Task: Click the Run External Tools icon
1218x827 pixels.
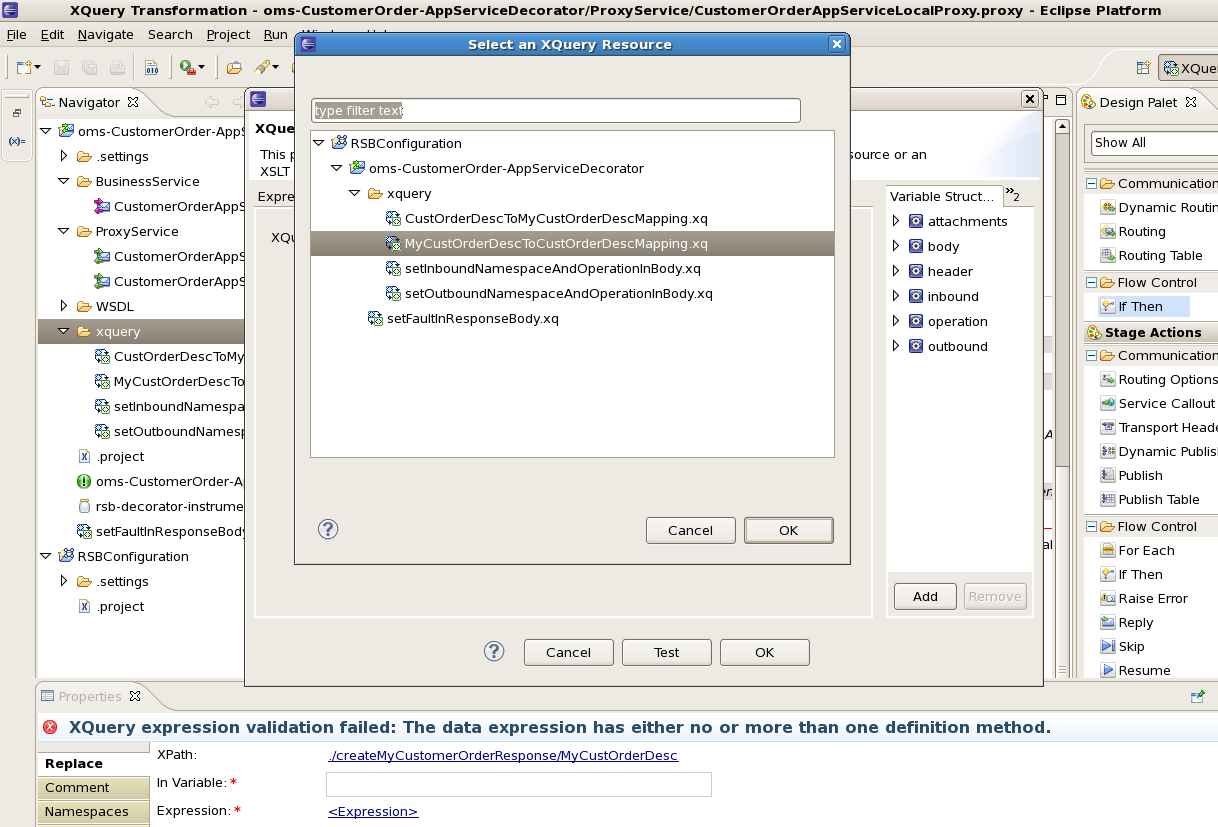Action: coord(186,67)
